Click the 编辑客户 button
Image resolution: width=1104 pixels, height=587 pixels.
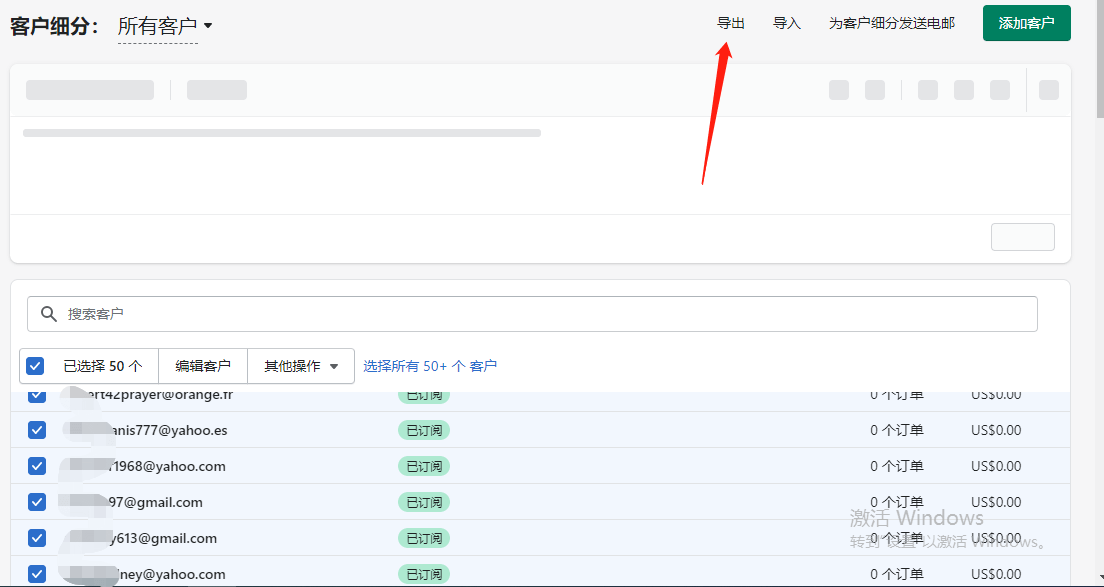tap(203, 366)
